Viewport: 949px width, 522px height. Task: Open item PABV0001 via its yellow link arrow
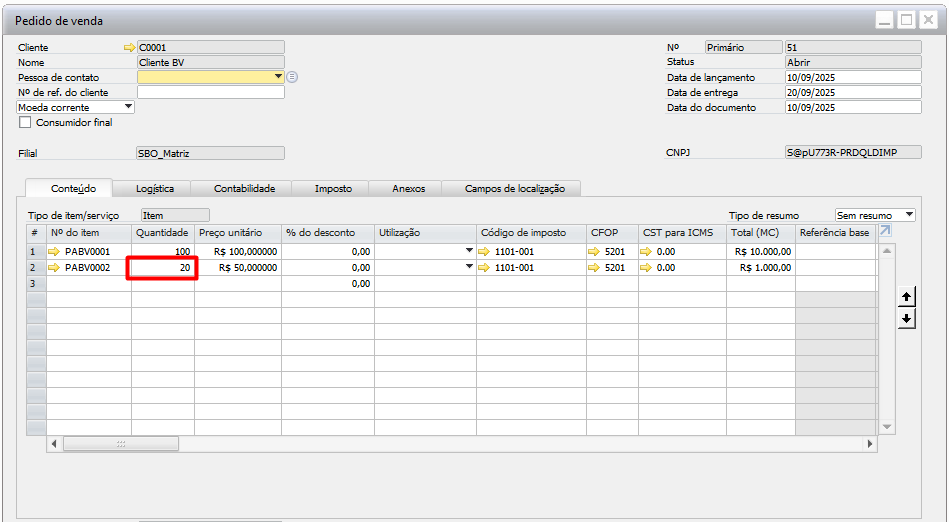click(x=54, y=252)
